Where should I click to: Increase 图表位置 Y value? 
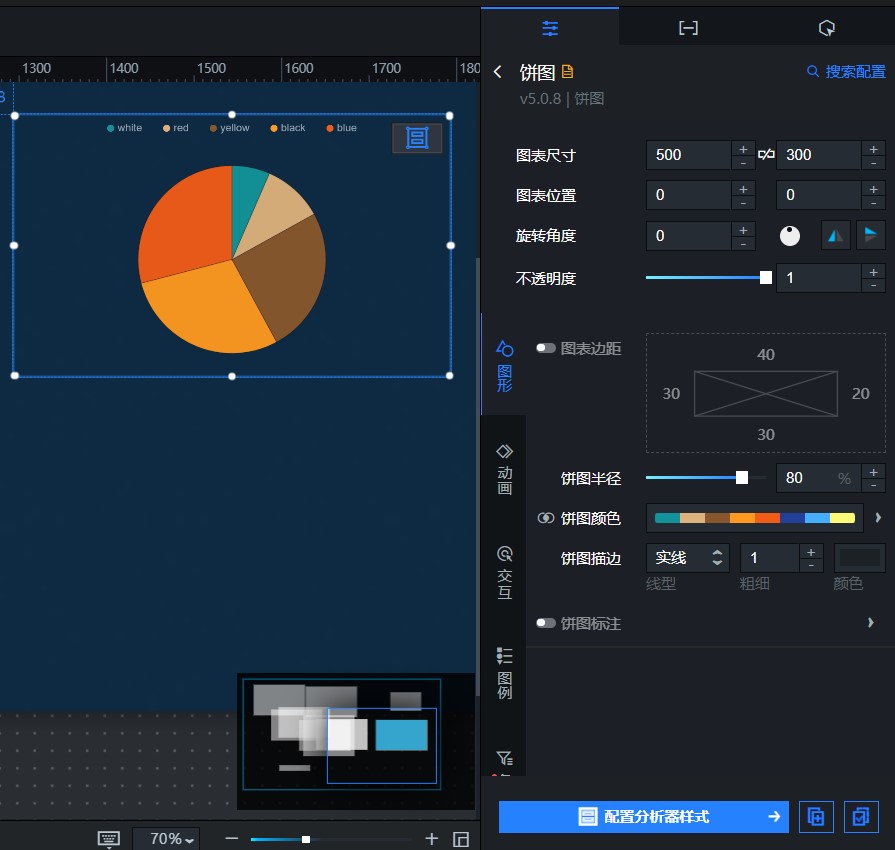point(873,189)
